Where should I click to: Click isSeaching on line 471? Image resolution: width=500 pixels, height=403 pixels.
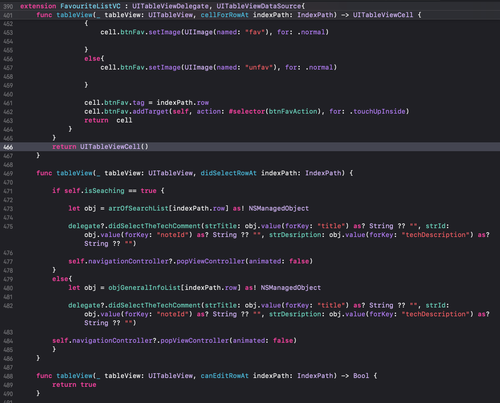point(104,191)
